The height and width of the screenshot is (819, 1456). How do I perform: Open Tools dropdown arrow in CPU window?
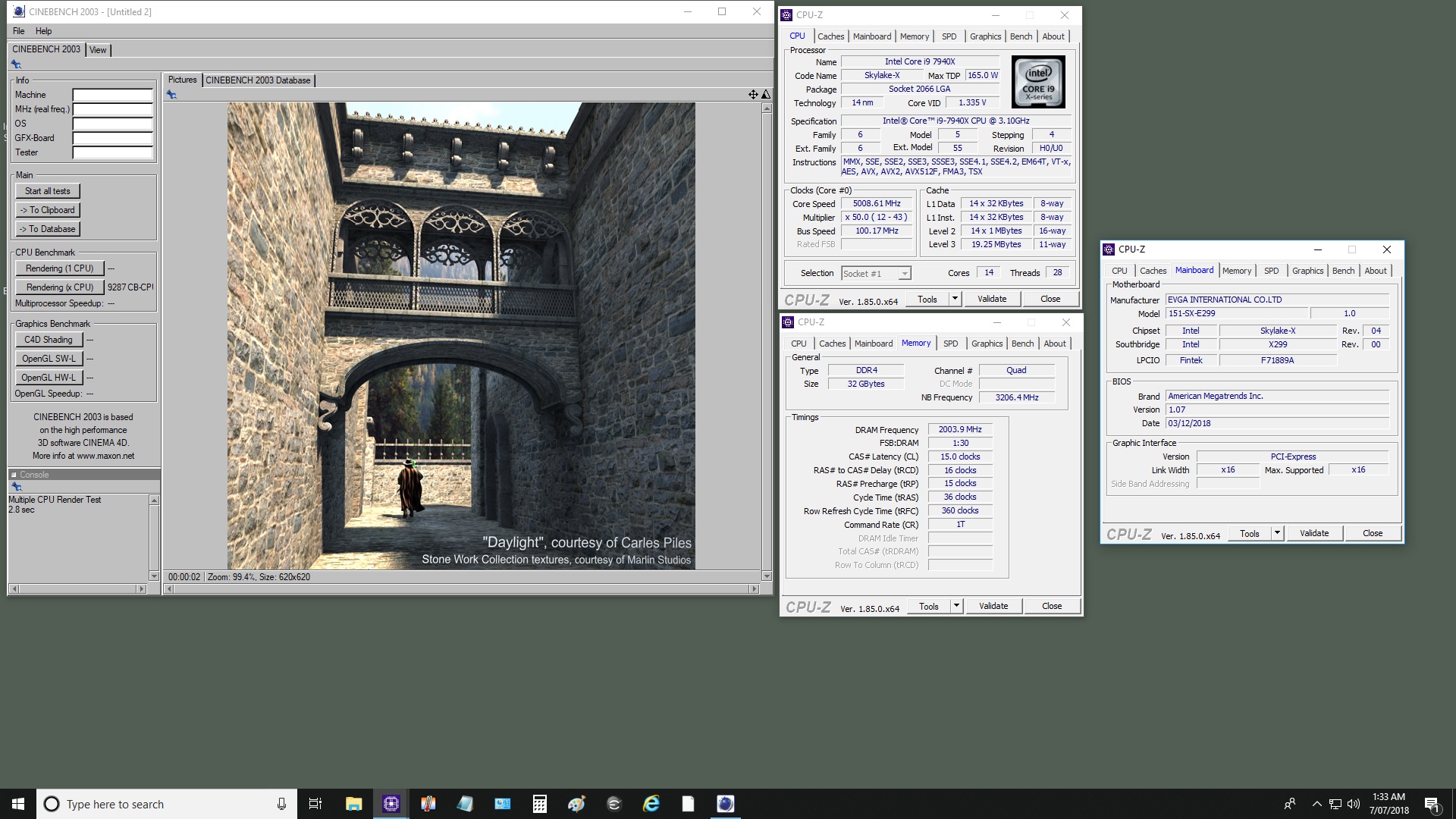tap(955, 299)
